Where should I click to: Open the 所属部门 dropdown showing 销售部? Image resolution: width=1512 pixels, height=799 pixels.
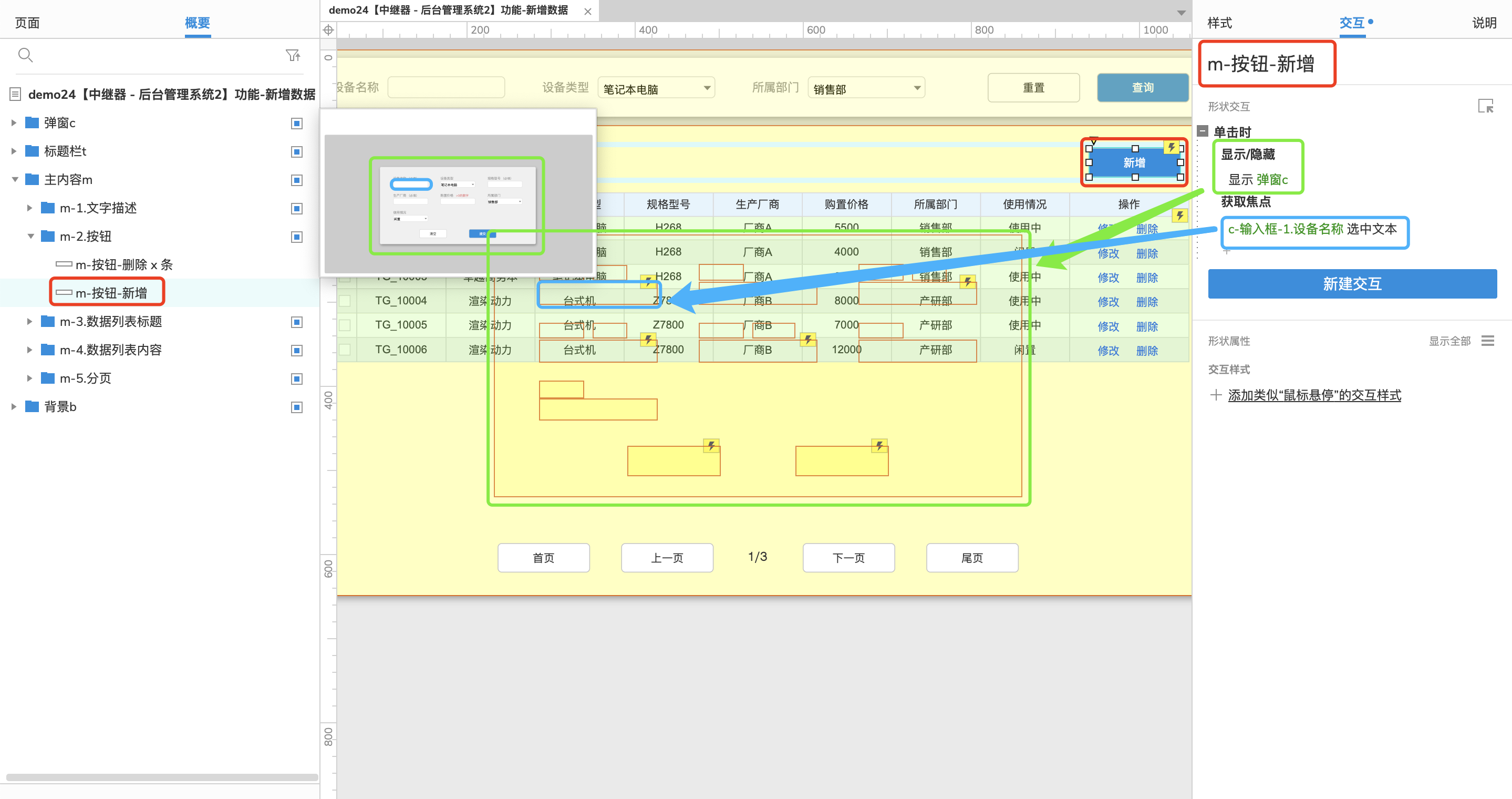(866, 88)
